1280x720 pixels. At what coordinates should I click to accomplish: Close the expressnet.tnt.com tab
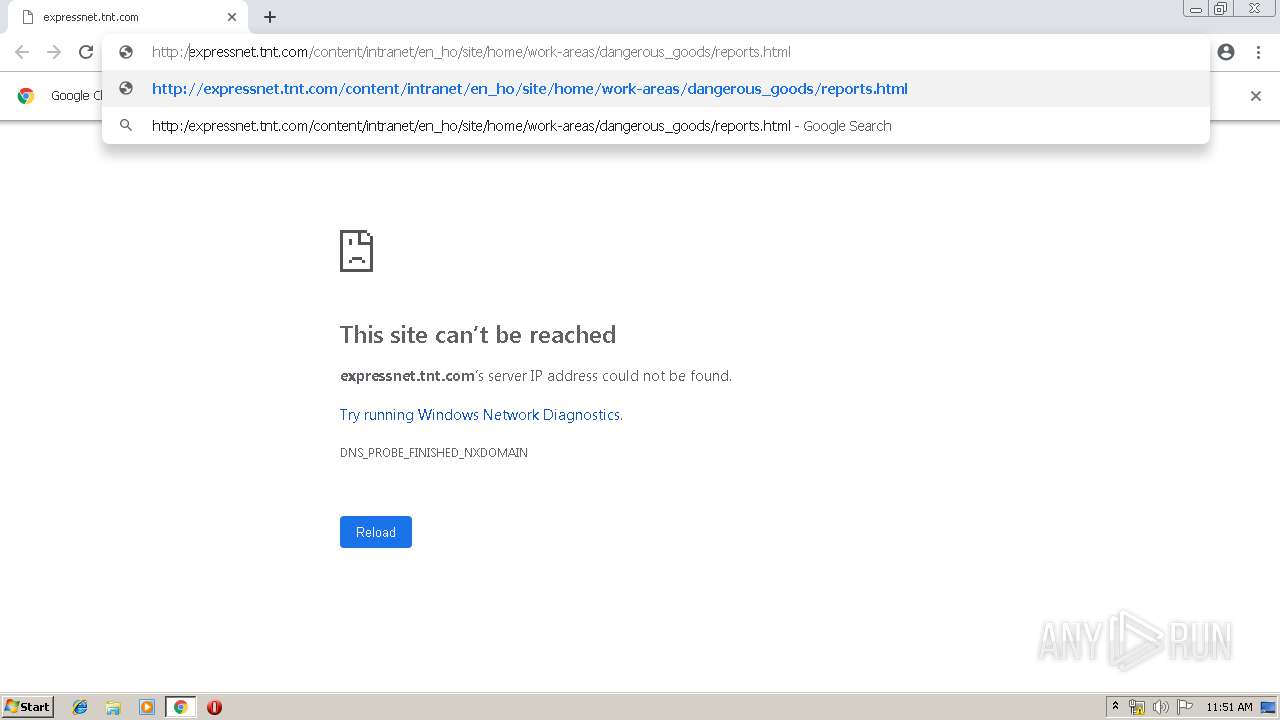click(x=232, y=17)
